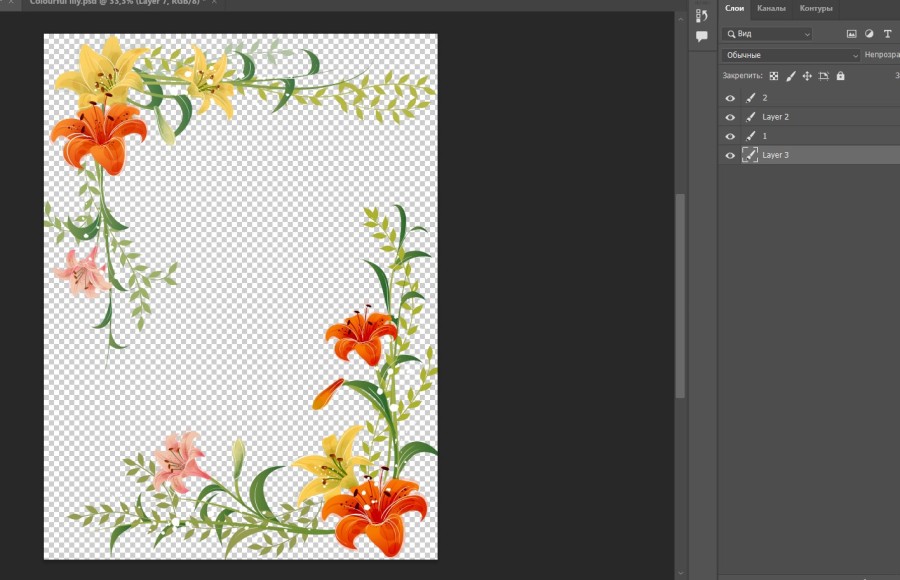Open the collapsed Comments panel icon

click(x=701, y=37)
